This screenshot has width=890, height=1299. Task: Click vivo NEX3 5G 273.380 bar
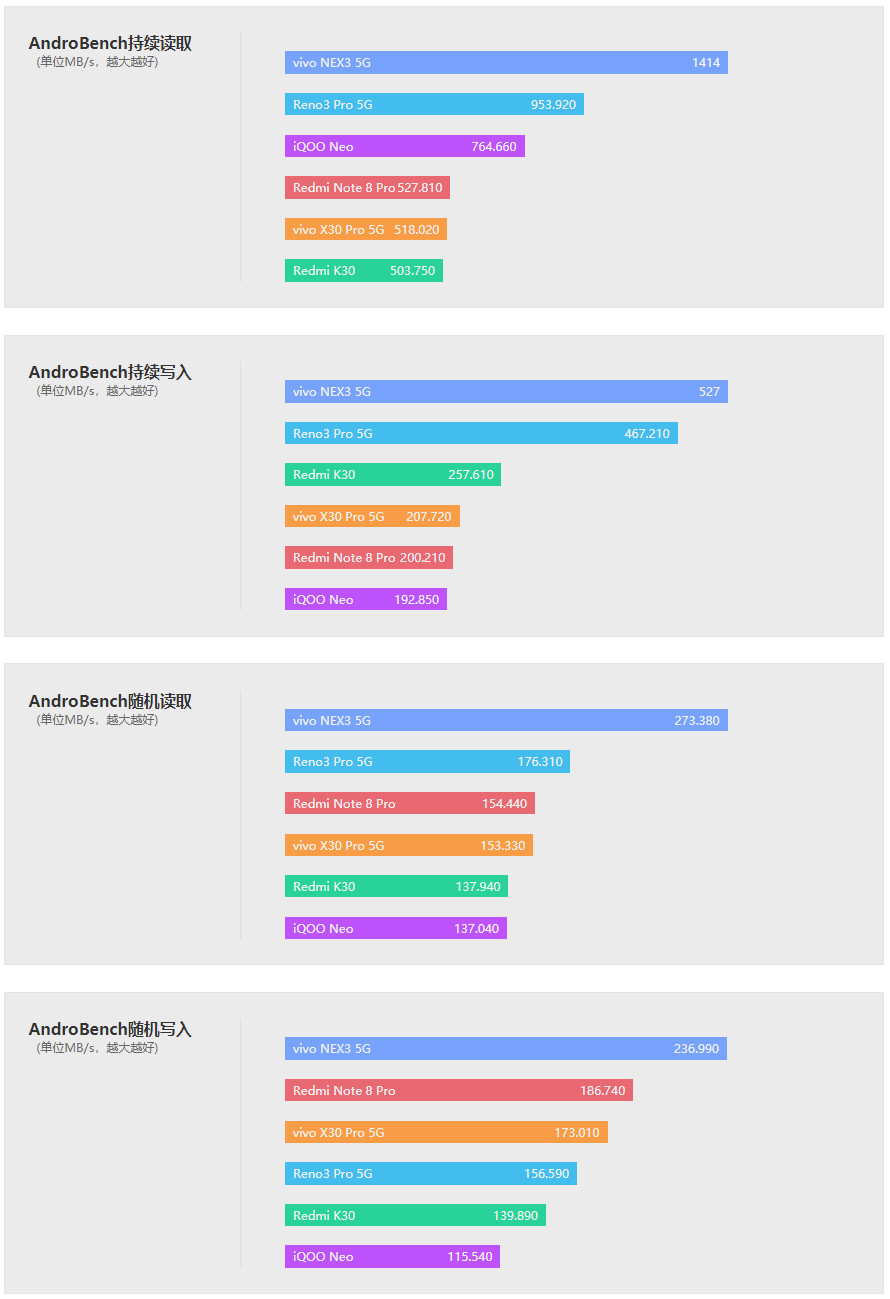506,720
